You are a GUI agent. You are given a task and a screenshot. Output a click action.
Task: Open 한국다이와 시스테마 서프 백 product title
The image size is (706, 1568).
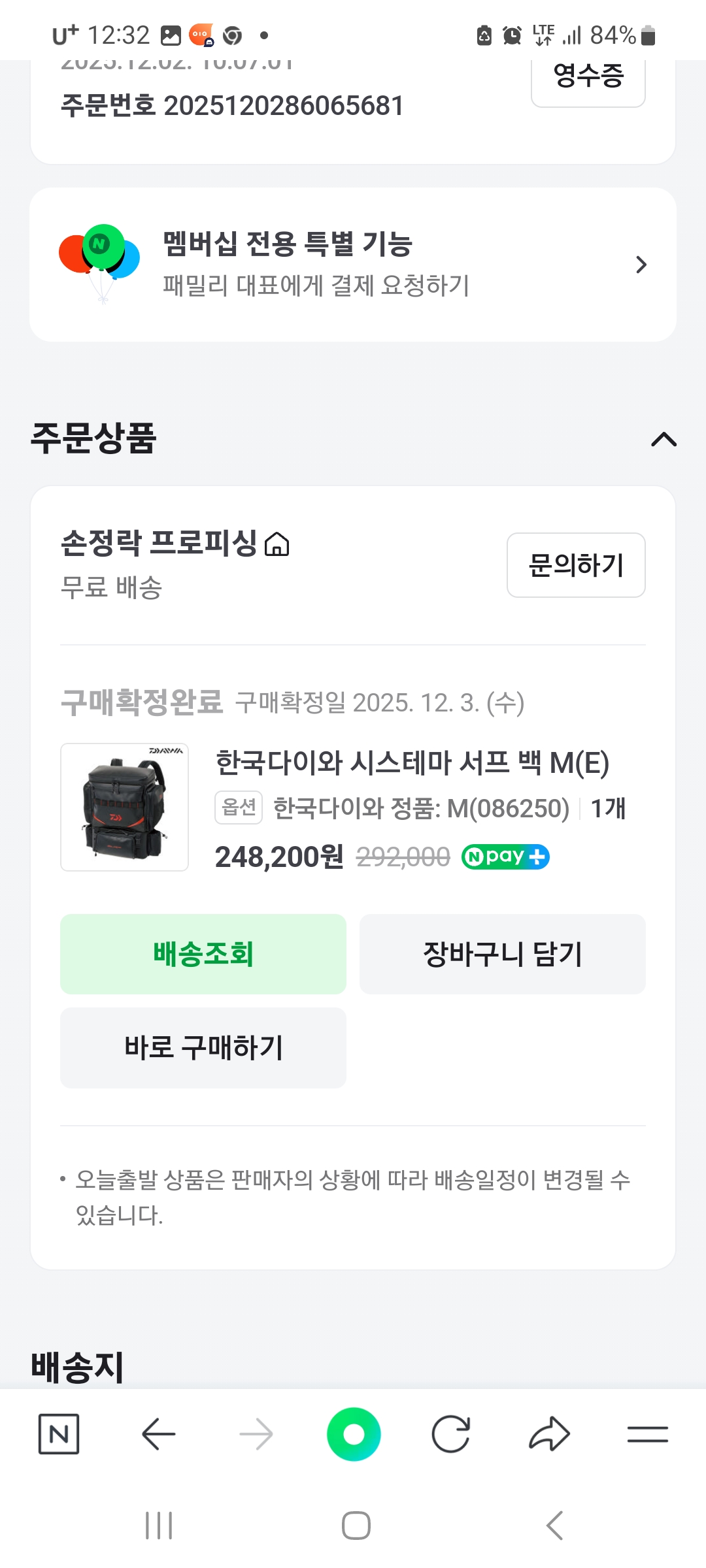coord(412,762)
